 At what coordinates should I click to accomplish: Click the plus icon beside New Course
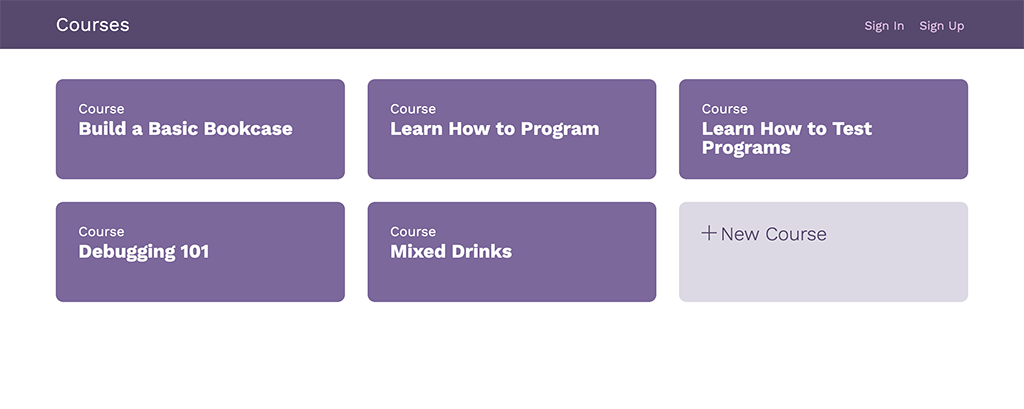pos(709,234)
